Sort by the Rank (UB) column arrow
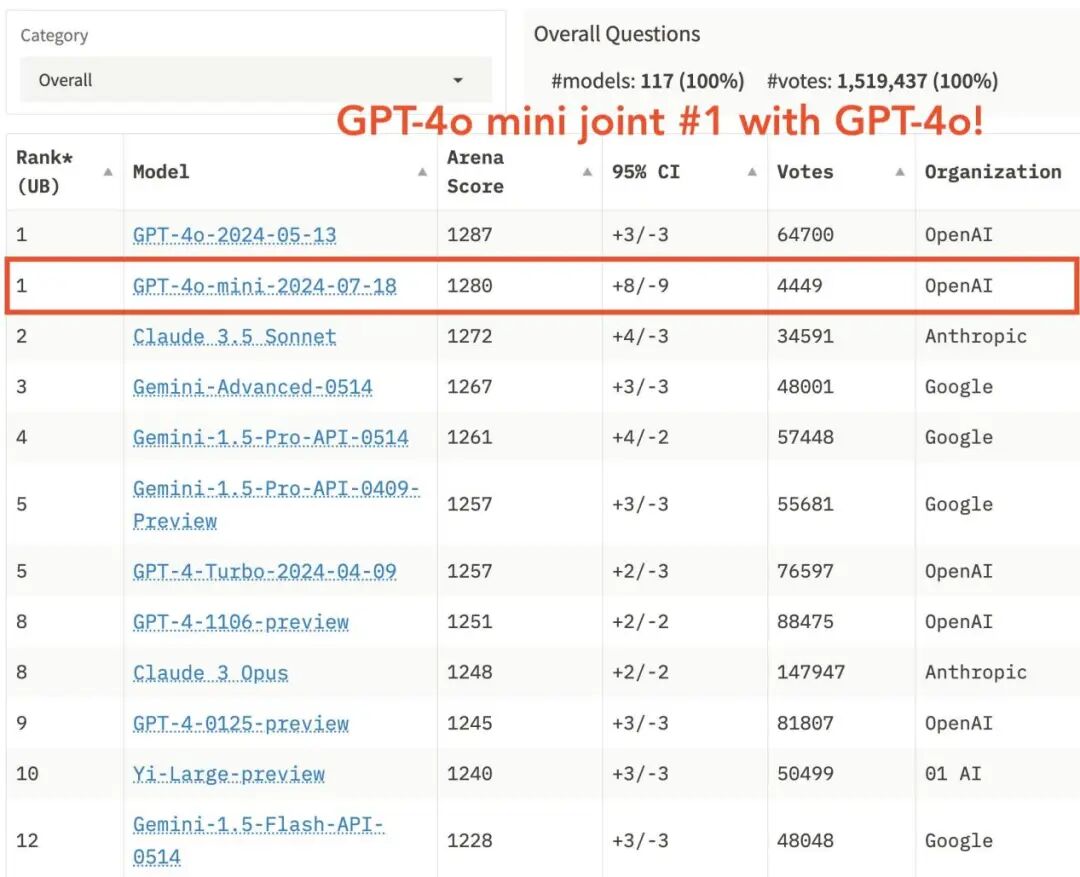 108,172
